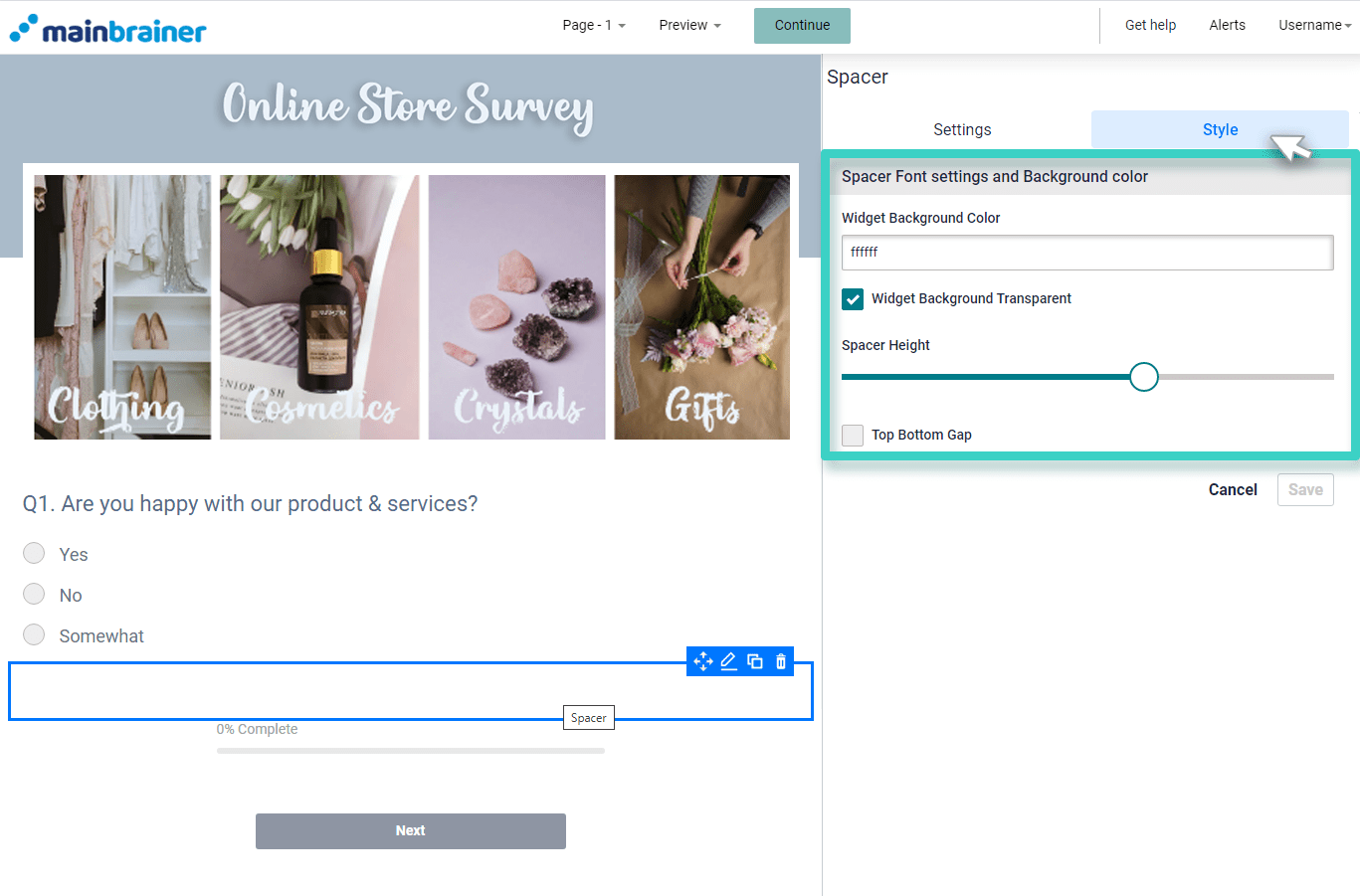The image size is (1360, 896).
Task: Uncheck Widget Background Transparent
Action: pyautogui.click(x=853, y=298)
